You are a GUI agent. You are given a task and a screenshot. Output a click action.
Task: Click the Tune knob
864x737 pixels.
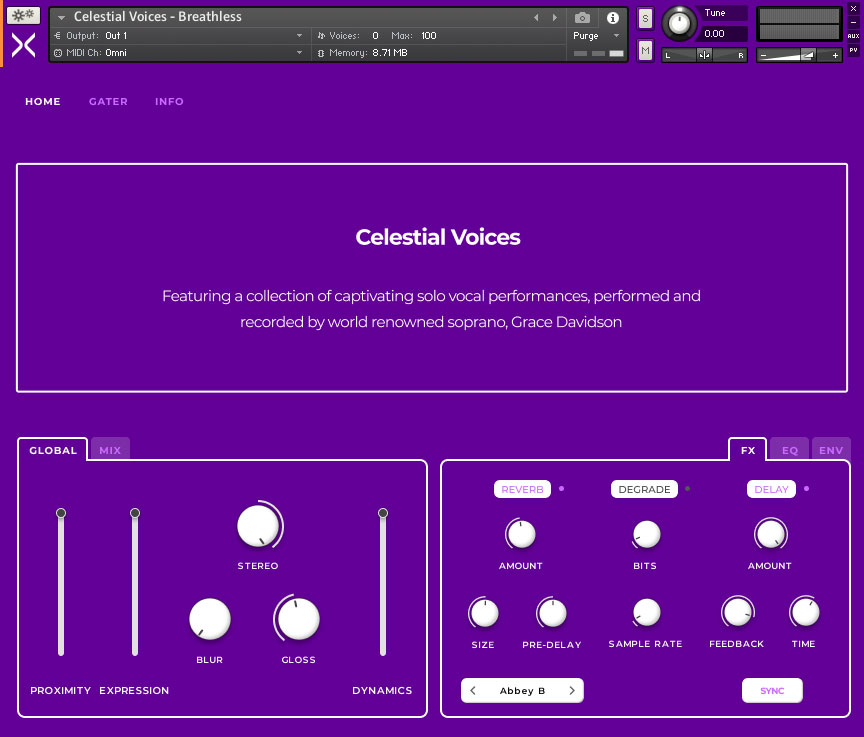click(x=679, y=24)
